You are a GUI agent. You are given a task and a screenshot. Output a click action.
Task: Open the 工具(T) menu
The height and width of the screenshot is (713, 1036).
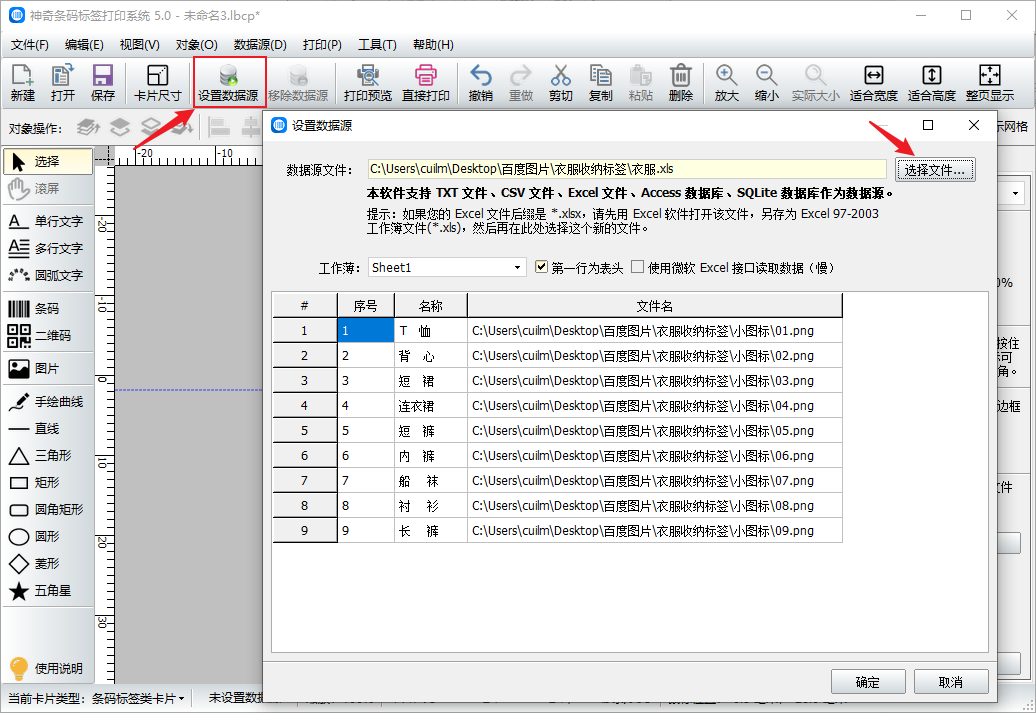click(377, 45)
